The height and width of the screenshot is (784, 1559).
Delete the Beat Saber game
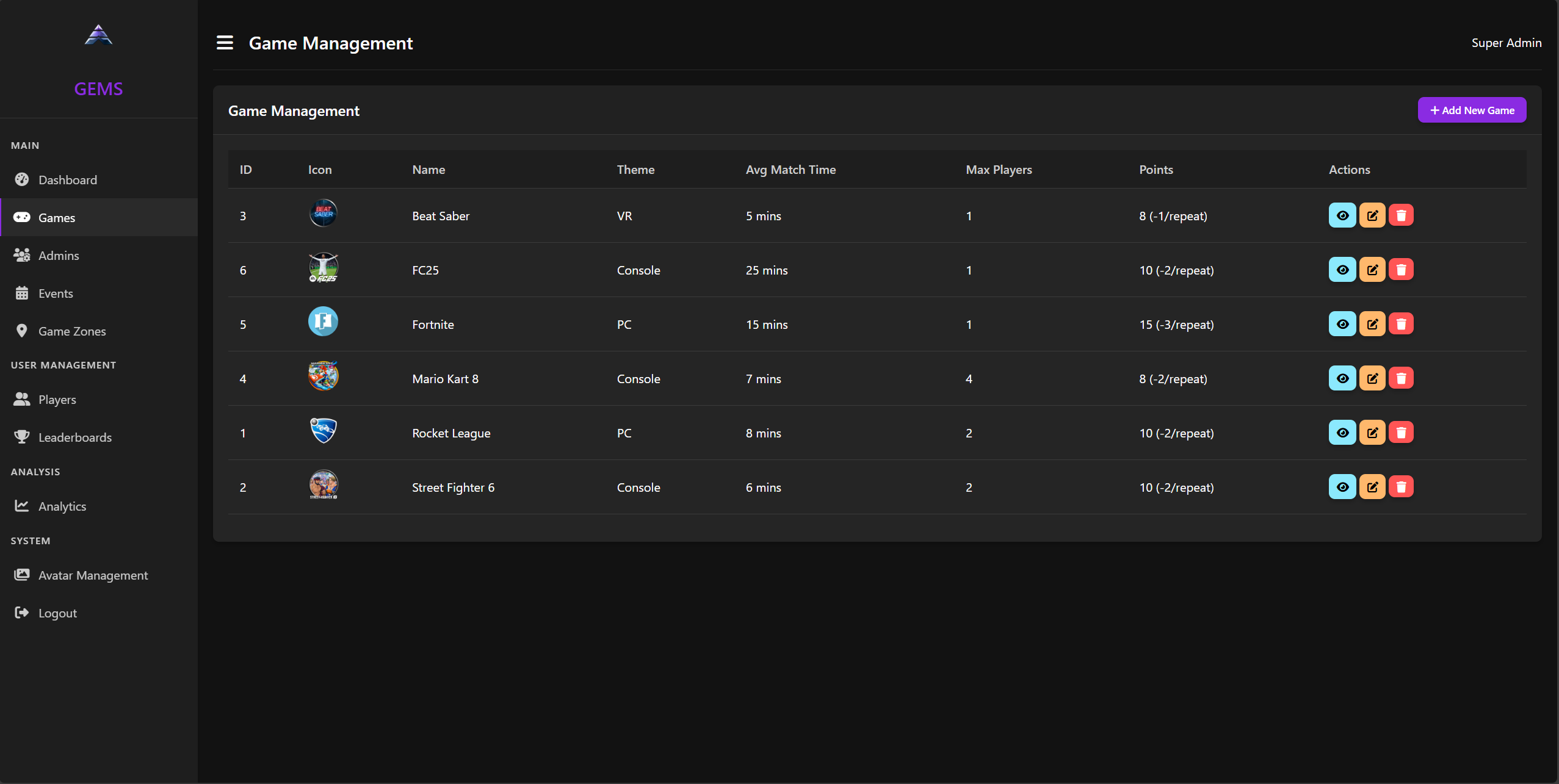(x=1401, y=215)
